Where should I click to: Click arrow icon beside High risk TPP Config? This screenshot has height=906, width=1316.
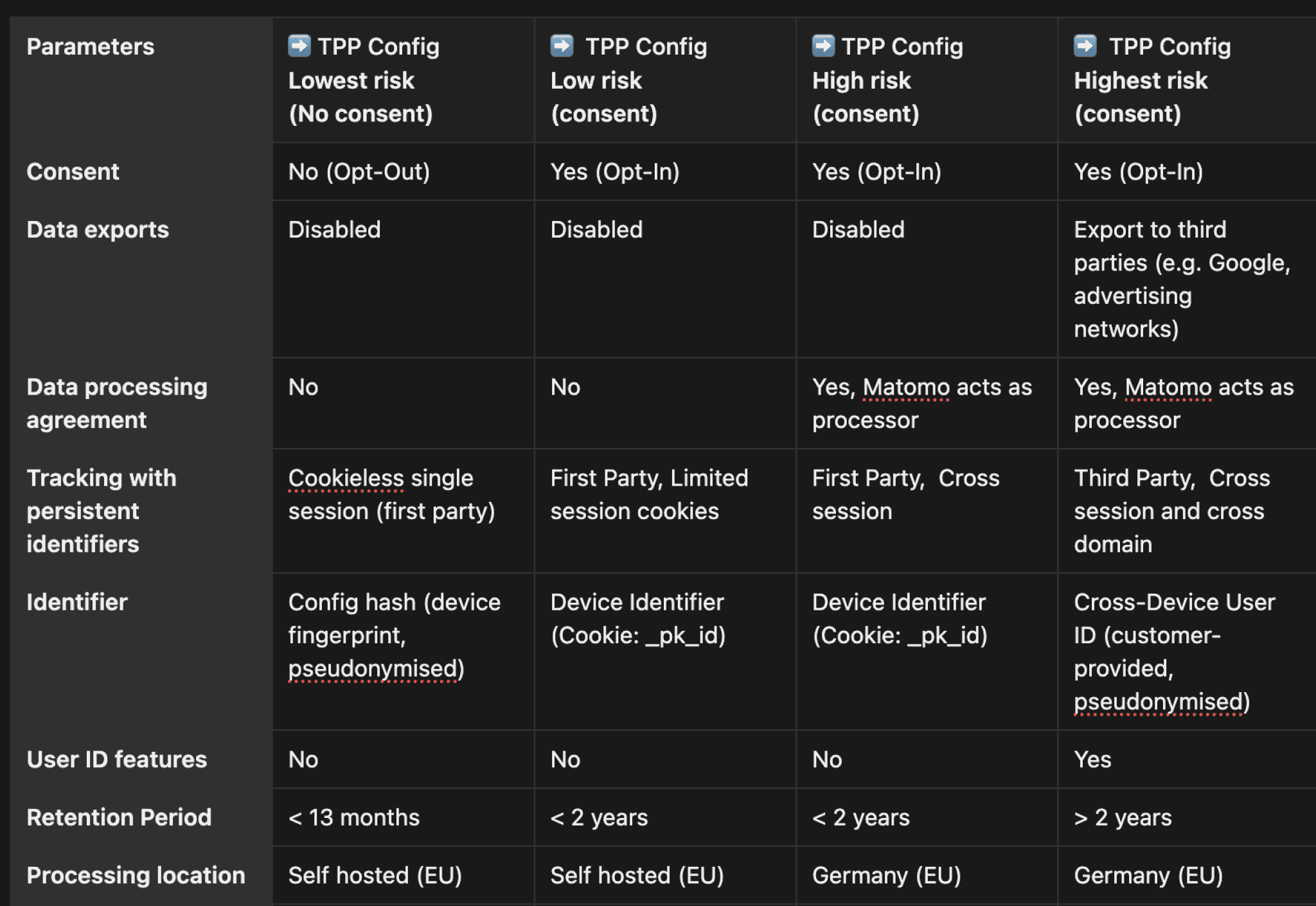823,46
